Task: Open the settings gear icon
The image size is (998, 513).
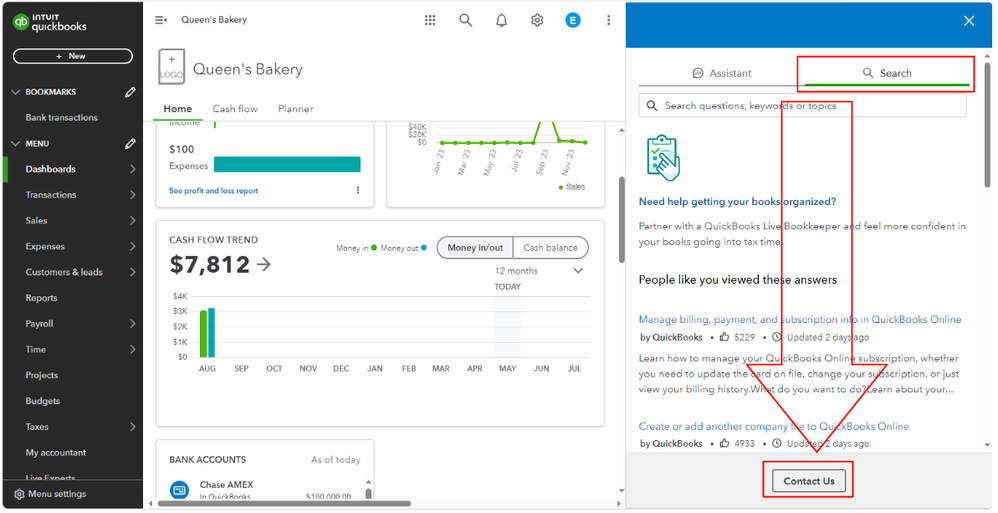Action: [537, 20]
